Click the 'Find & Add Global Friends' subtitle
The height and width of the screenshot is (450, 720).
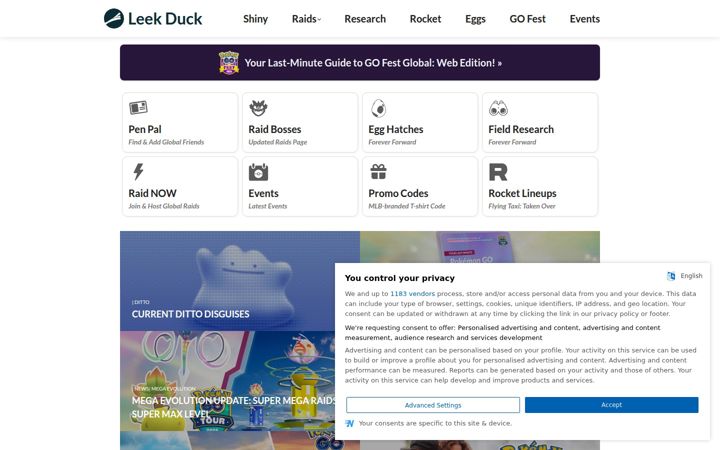click(166, 142)
